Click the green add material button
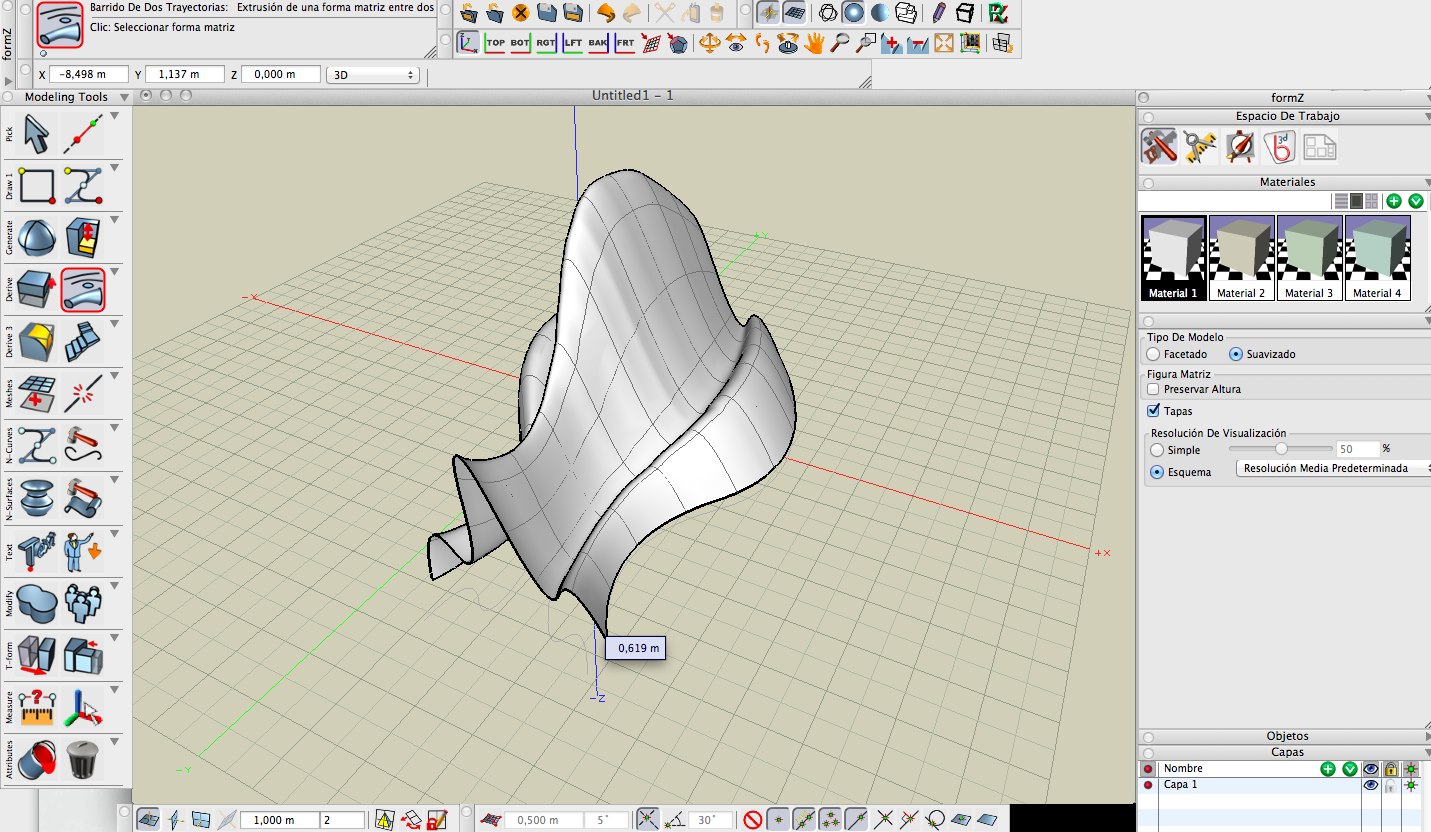 [x=1394, y=201]
